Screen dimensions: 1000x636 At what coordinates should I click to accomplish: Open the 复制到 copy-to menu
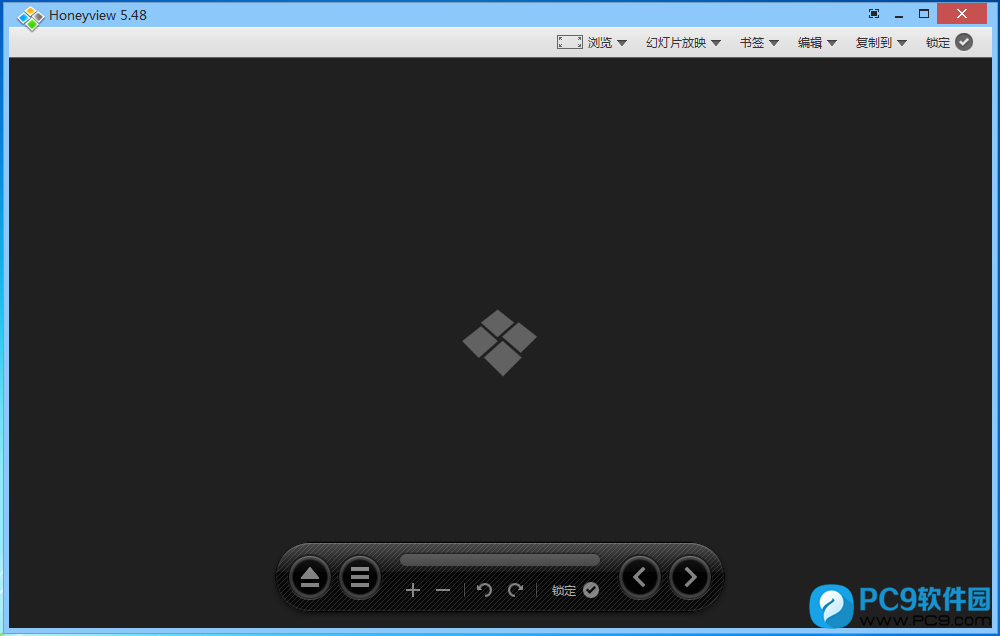874,43
